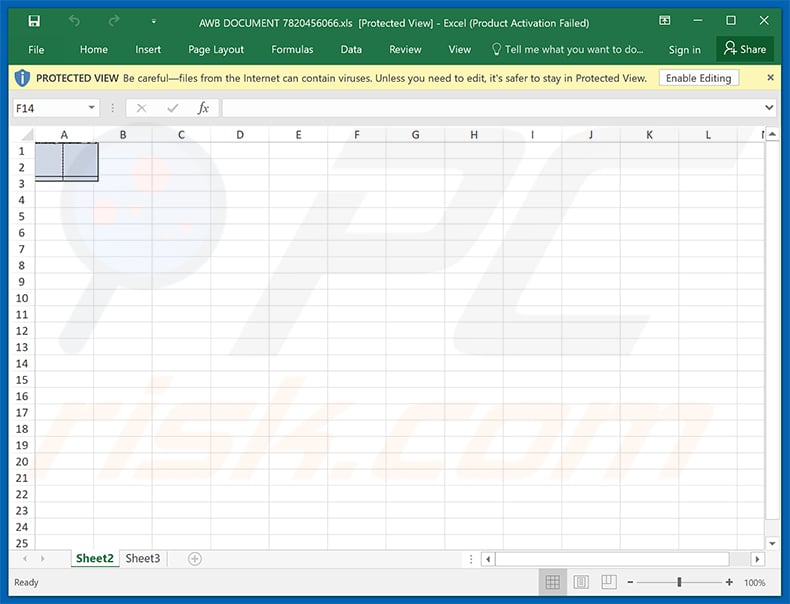Click the Sign in link

pyautogui.click(x=684, y=49)
